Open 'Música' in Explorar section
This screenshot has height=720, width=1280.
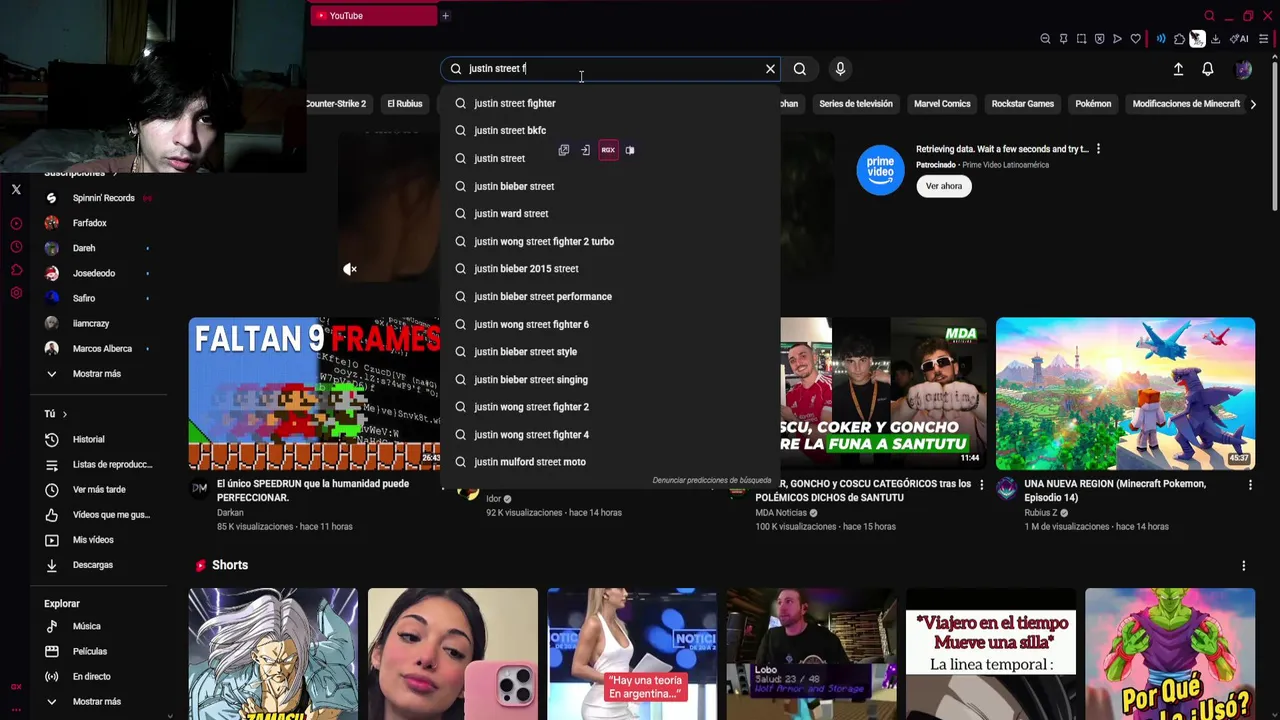[98, 626]
